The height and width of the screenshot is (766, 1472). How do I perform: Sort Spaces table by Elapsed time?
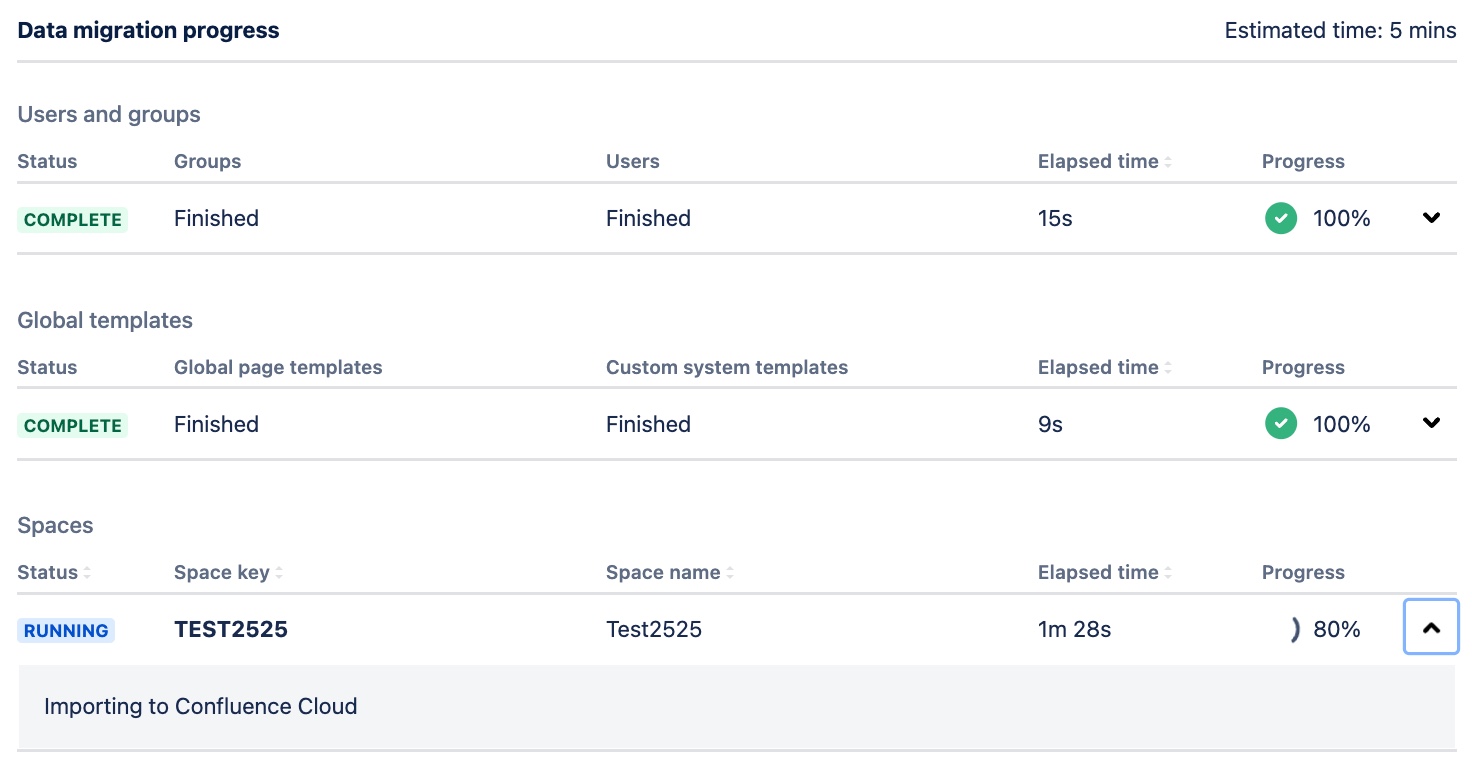(1104, 573)
